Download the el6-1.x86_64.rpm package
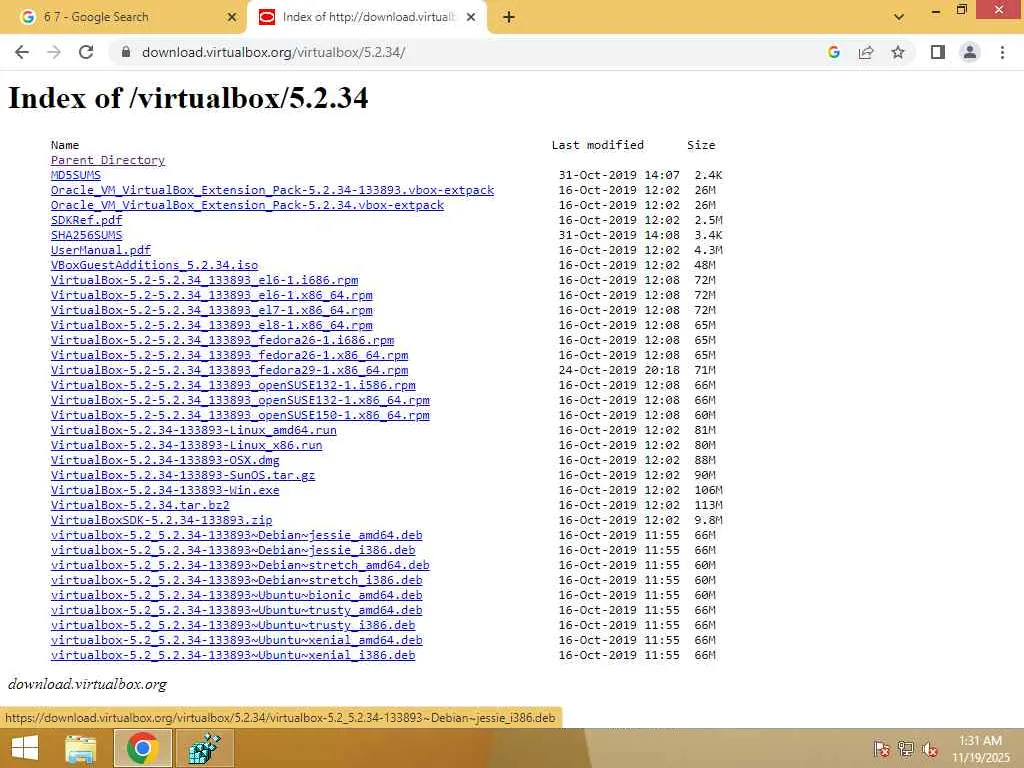 [x=212, y=295]
